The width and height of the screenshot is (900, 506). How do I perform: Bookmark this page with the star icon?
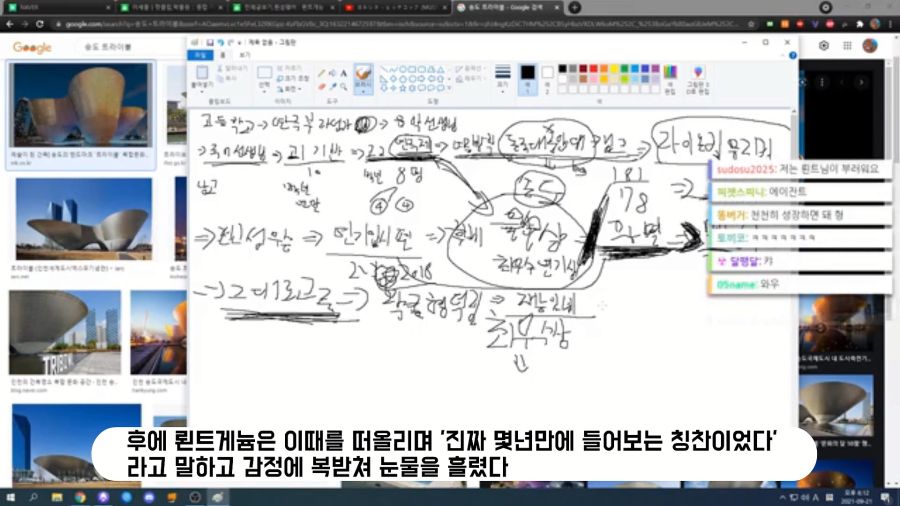(751, 24)
